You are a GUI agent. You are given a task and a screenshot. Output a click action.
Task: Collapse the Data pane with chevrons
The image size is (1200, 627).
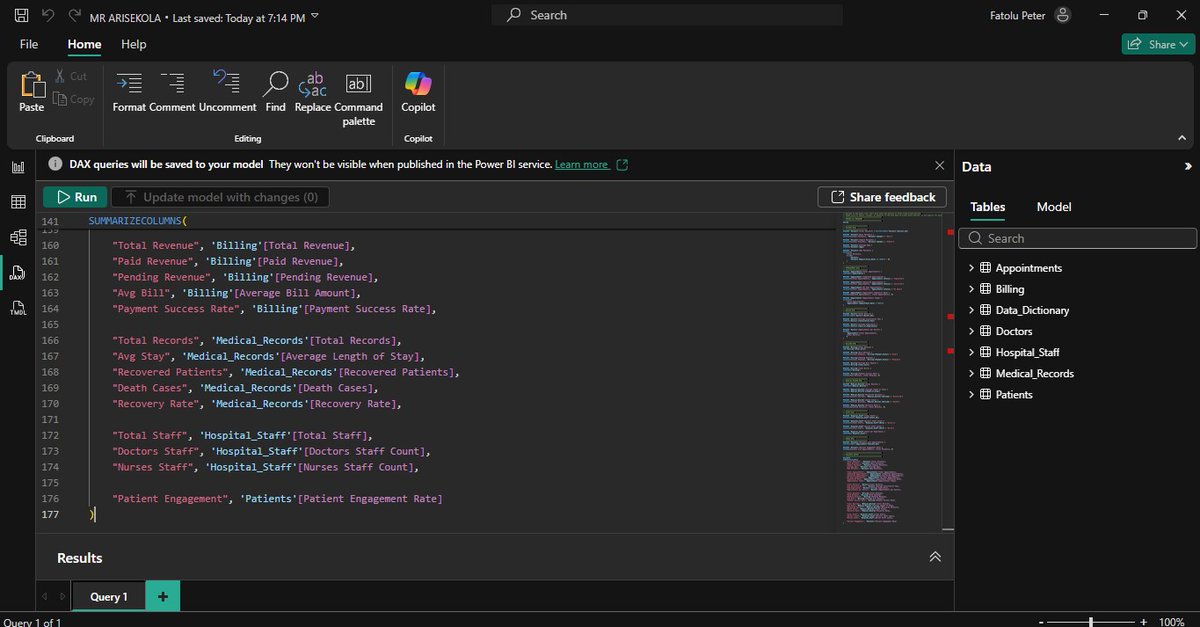[x=1188, y=167]
